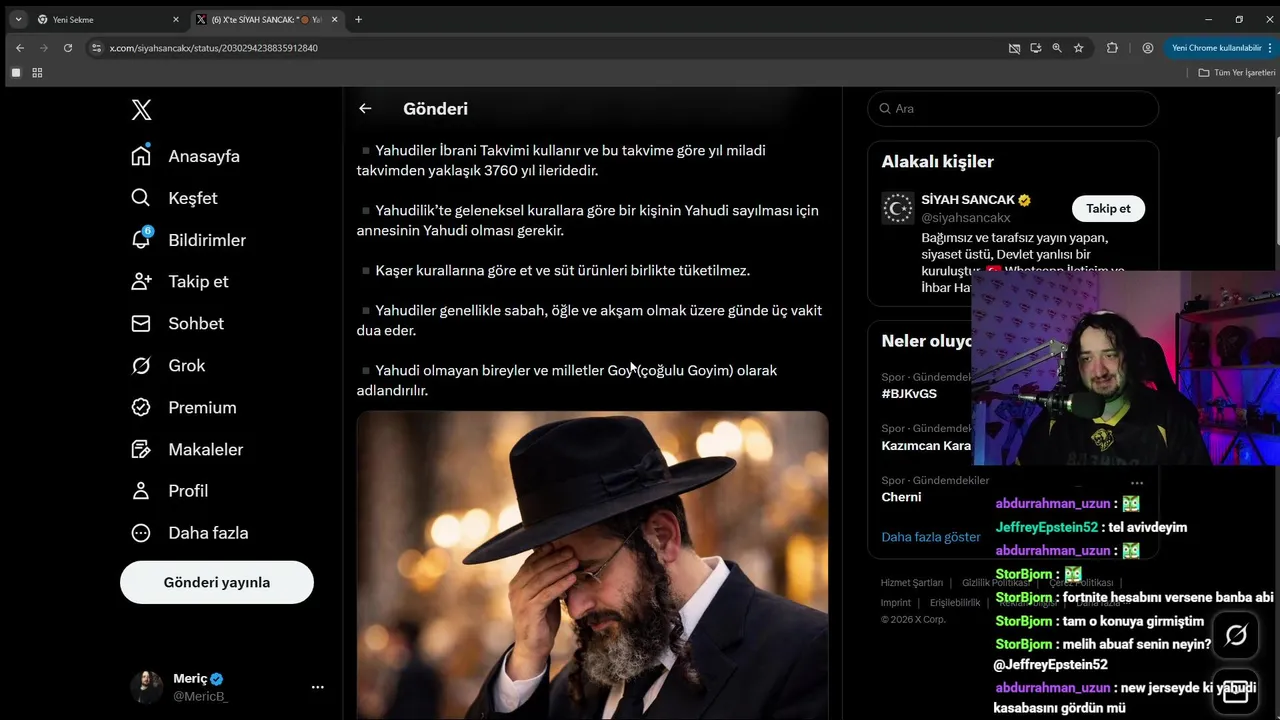Open Grok icon in sidebar
This screenshot has height=720, width=1280.
[141, 366]
